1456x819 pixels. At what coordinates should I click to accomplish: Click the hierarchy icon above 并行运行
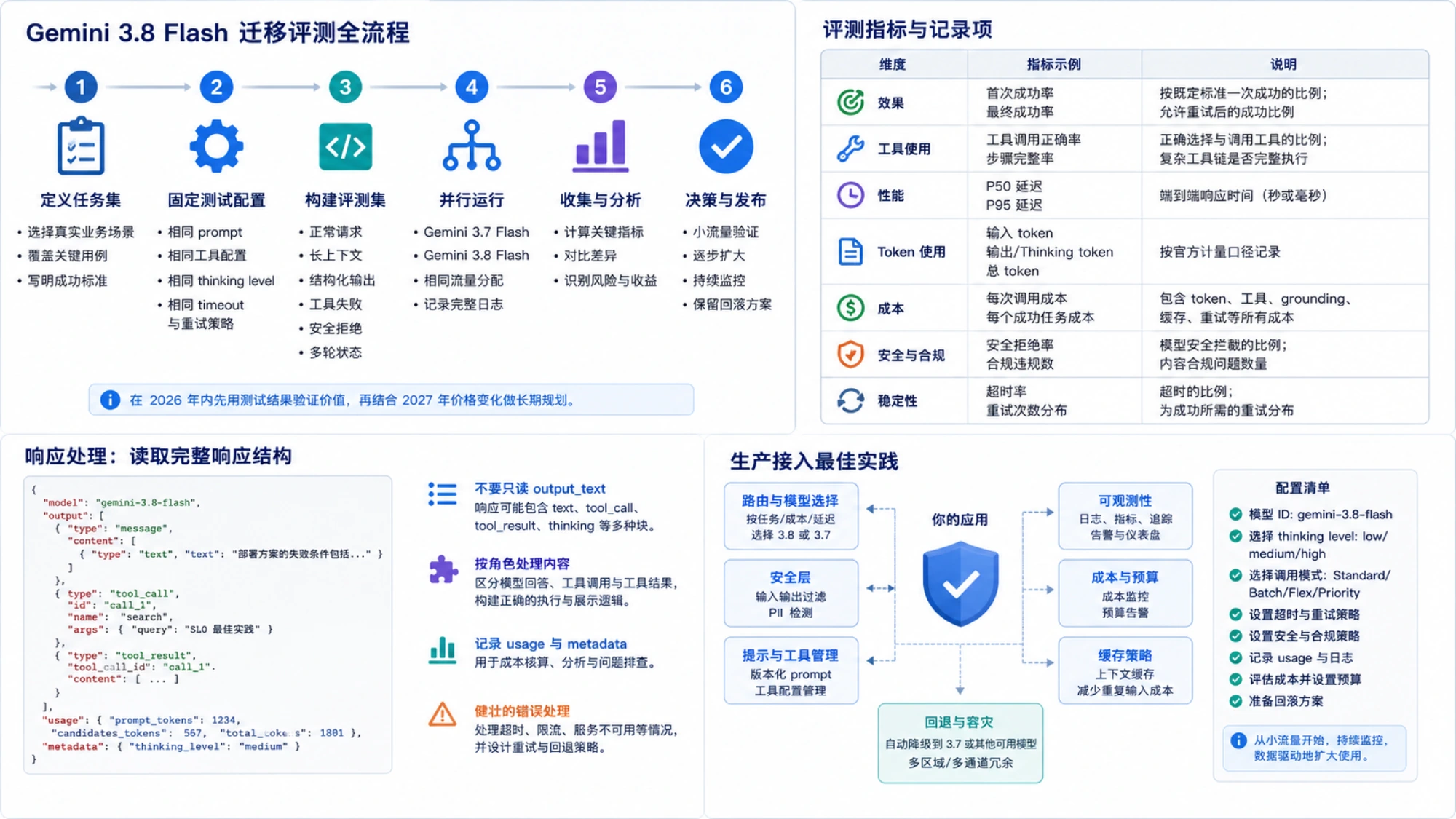click(x=472, y=146)
